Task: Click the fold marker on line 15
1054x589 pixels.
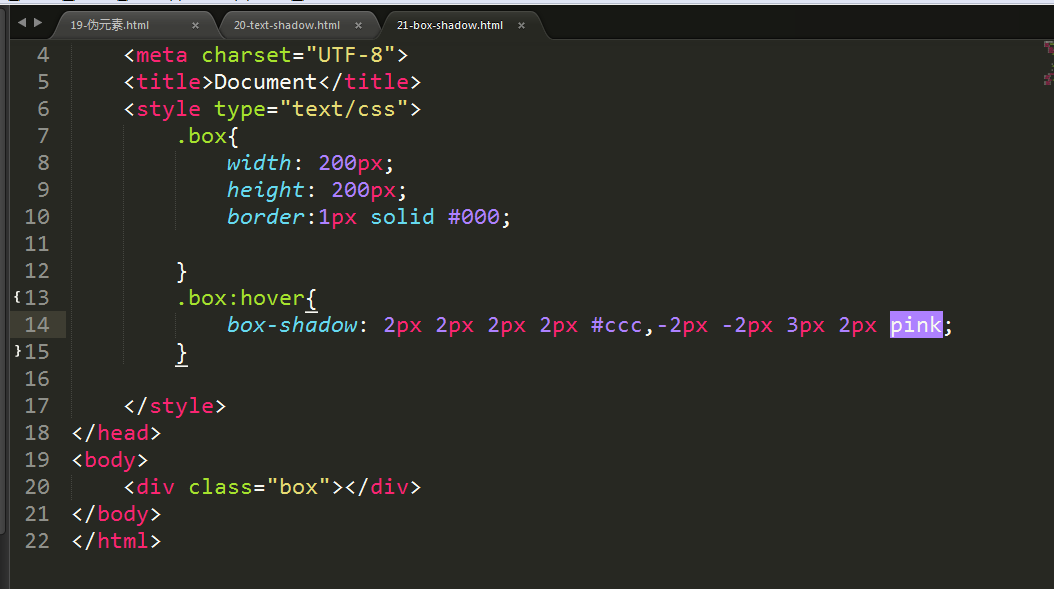Action: point(17,350)
